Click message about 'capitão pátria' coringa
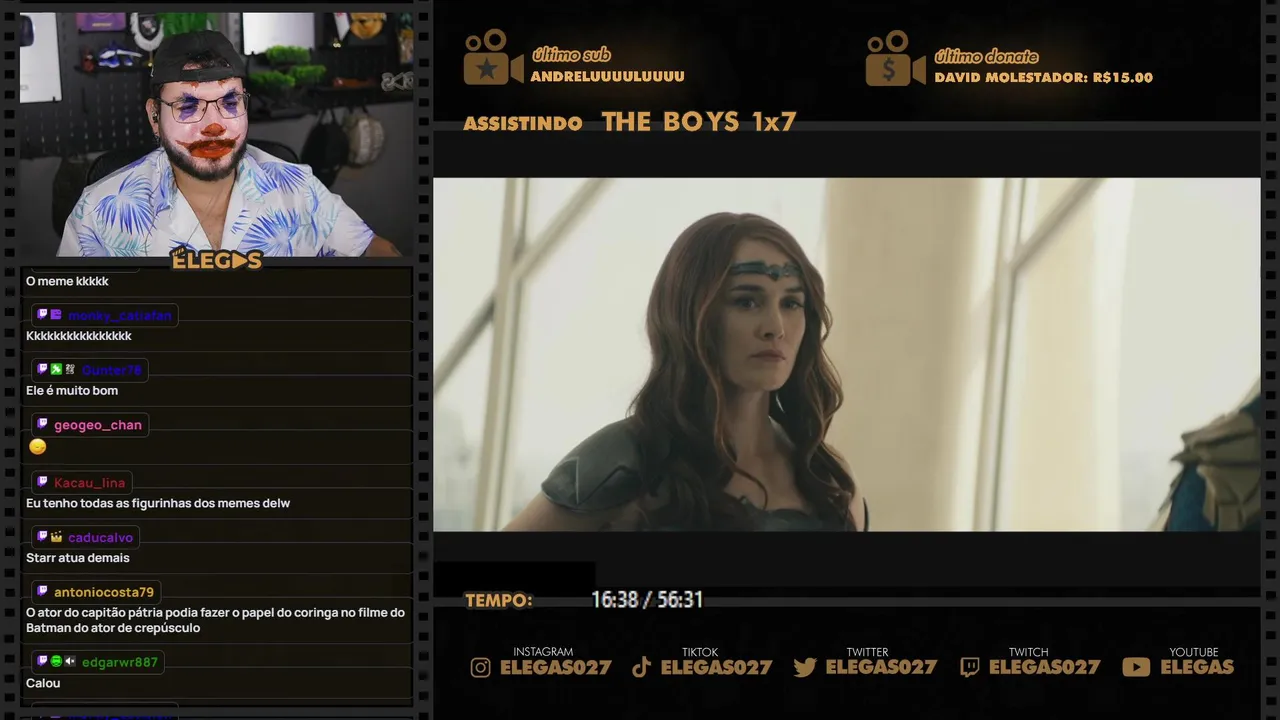This screenshot has width=1280, height=720. coord(216,620)
